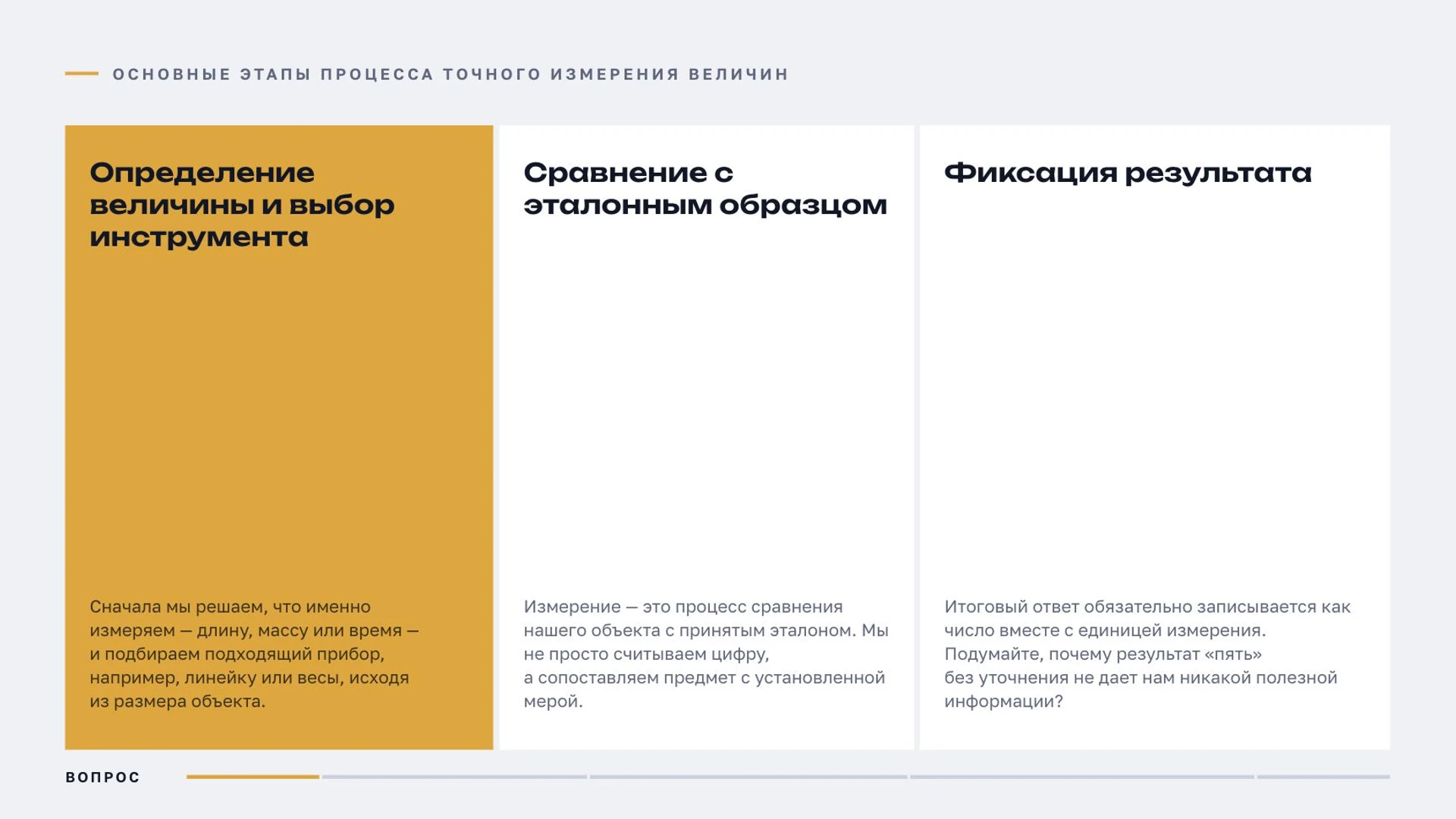
Task: Click the paragraph starting 'Измерение — это процесс'
Action: 706,654
